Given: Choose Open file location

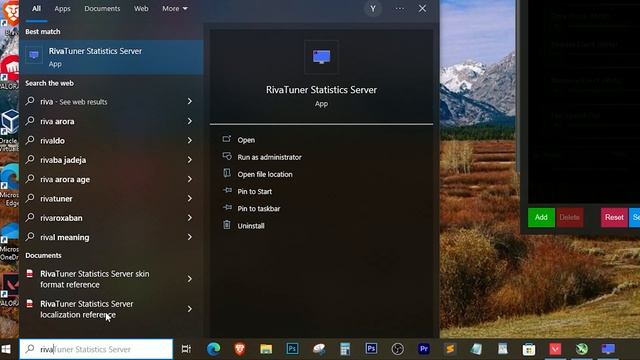Looking at the screenshot, I should coord(265,174).
